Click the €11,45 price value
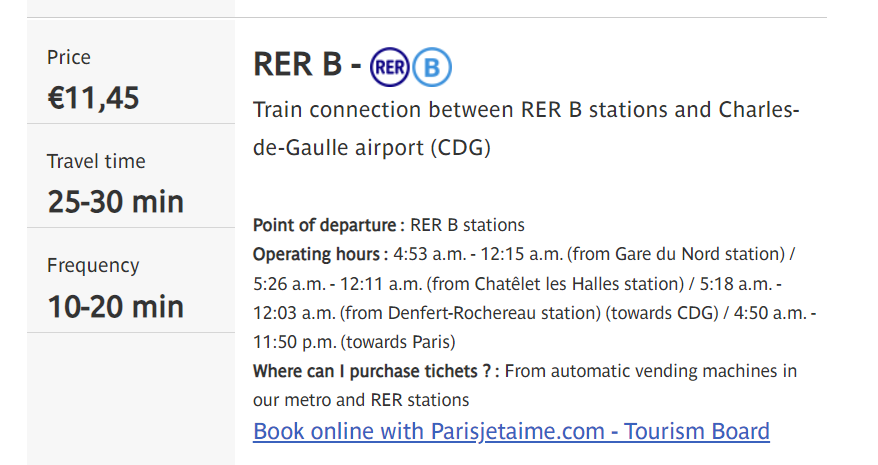 click(94, 98)
